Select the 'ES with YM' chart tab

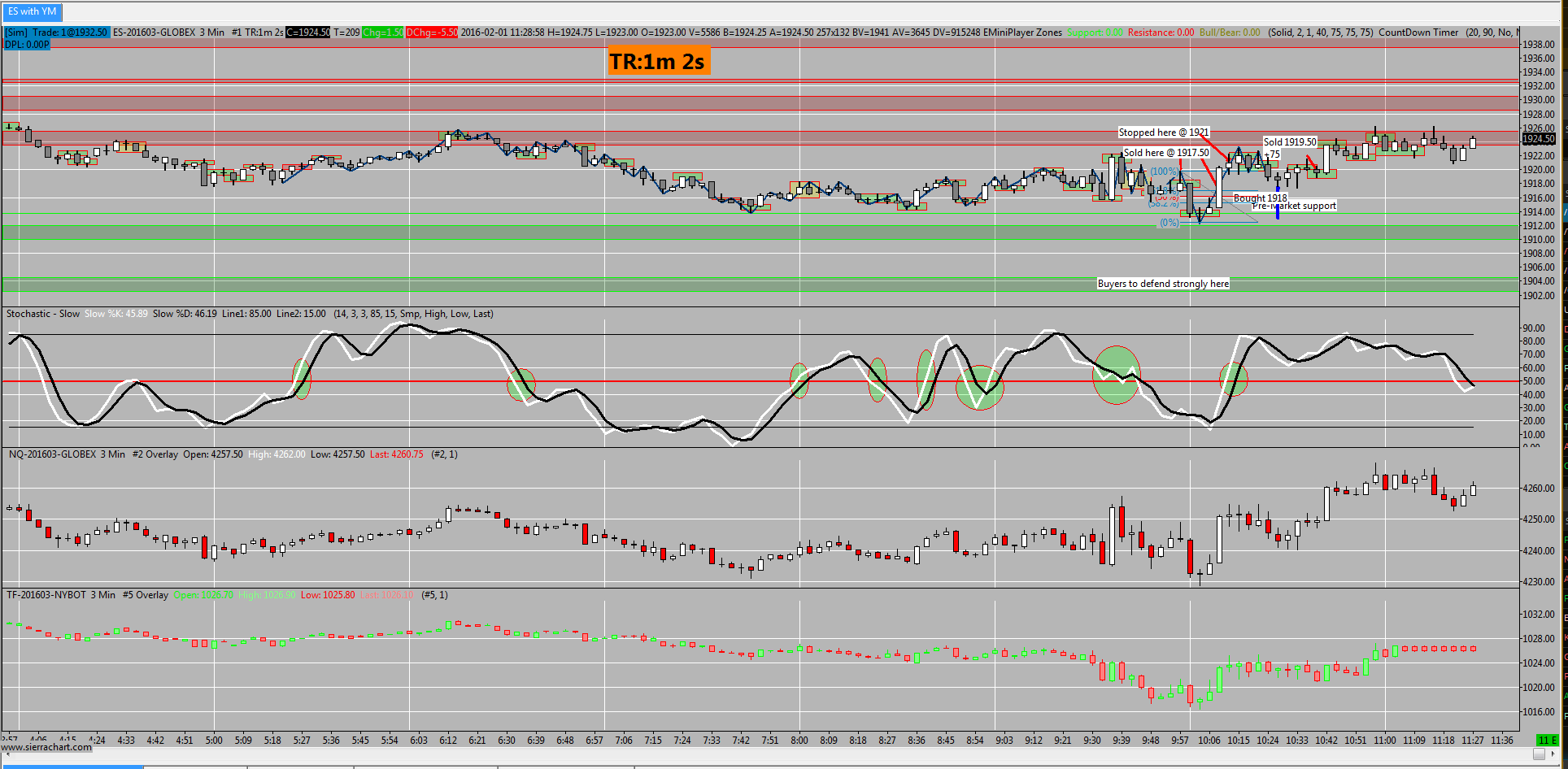33,11
